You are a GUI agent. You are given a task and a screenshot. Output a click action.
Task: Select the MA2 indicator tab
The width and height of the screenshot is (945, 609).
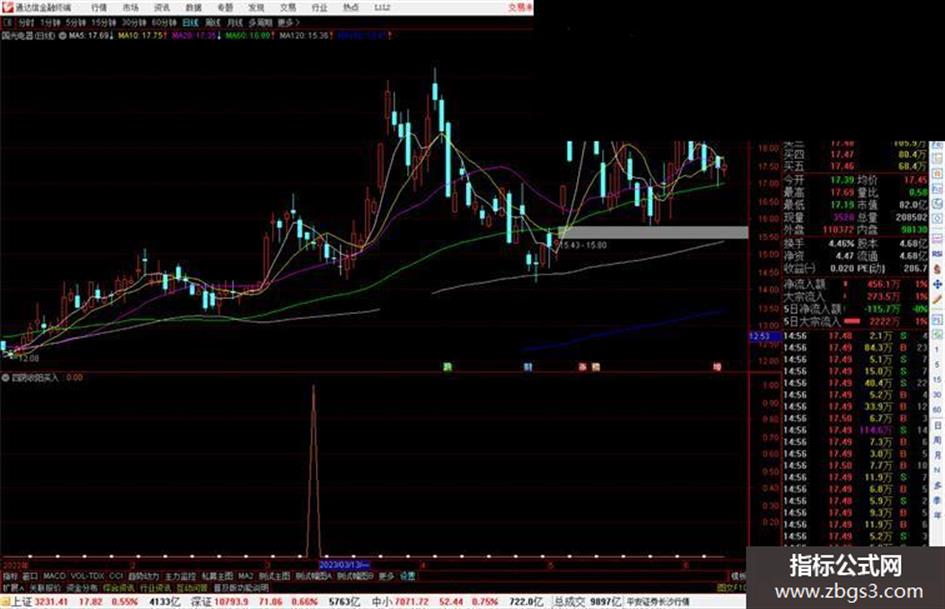point(246,576)
